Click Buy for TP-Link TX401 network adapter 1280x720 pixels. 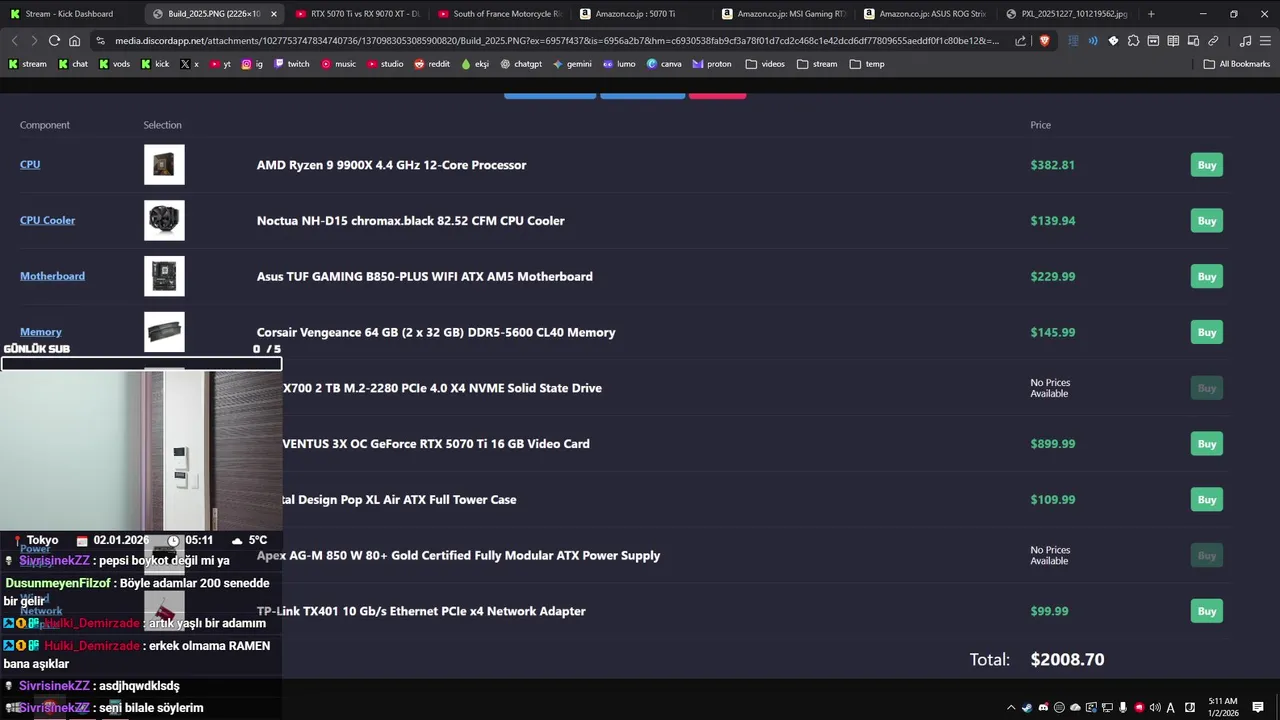(1207, 611)
